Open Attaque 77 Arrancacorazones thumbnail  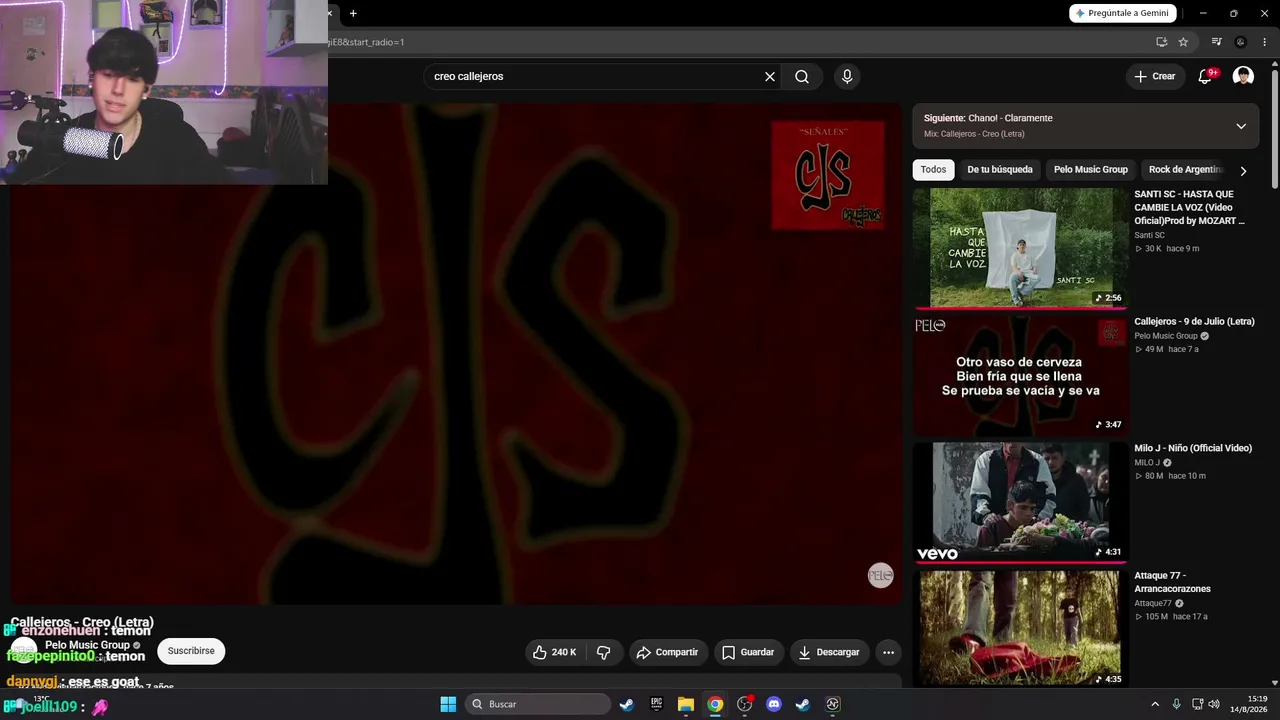click(x=1021, y=629)
